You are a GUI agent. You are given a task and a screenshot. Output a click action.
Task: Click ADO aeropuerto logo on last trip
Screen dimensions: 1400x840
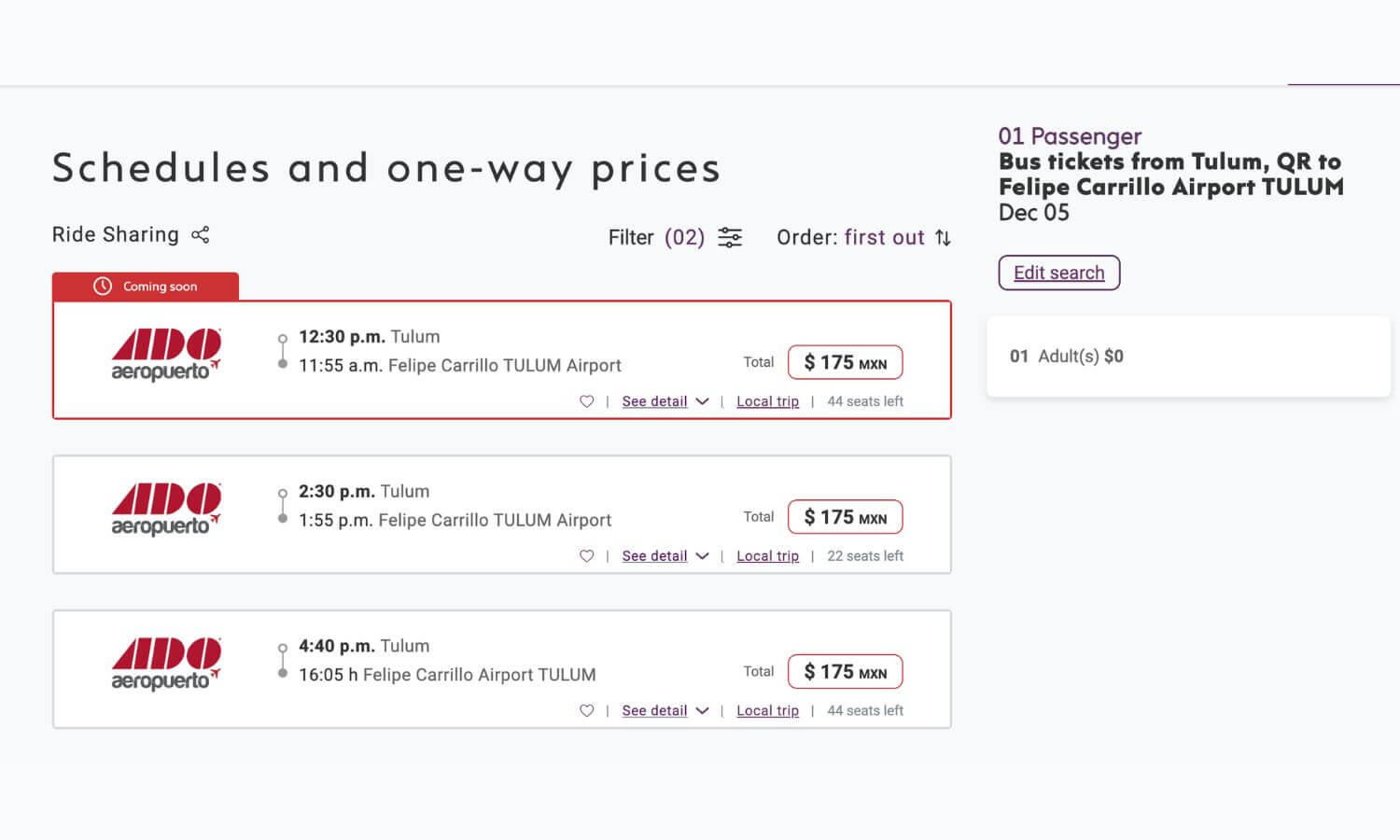[166, 665]
